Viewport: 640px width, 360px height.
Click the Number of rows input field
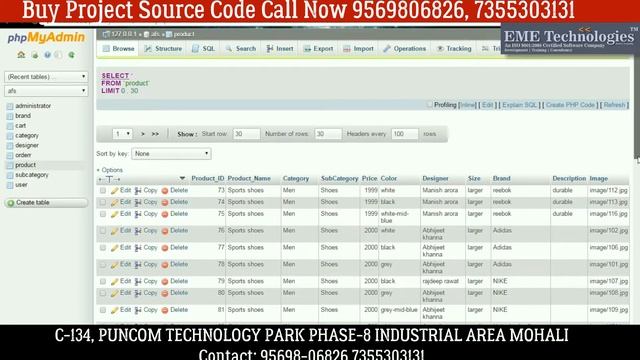(328, 134)
